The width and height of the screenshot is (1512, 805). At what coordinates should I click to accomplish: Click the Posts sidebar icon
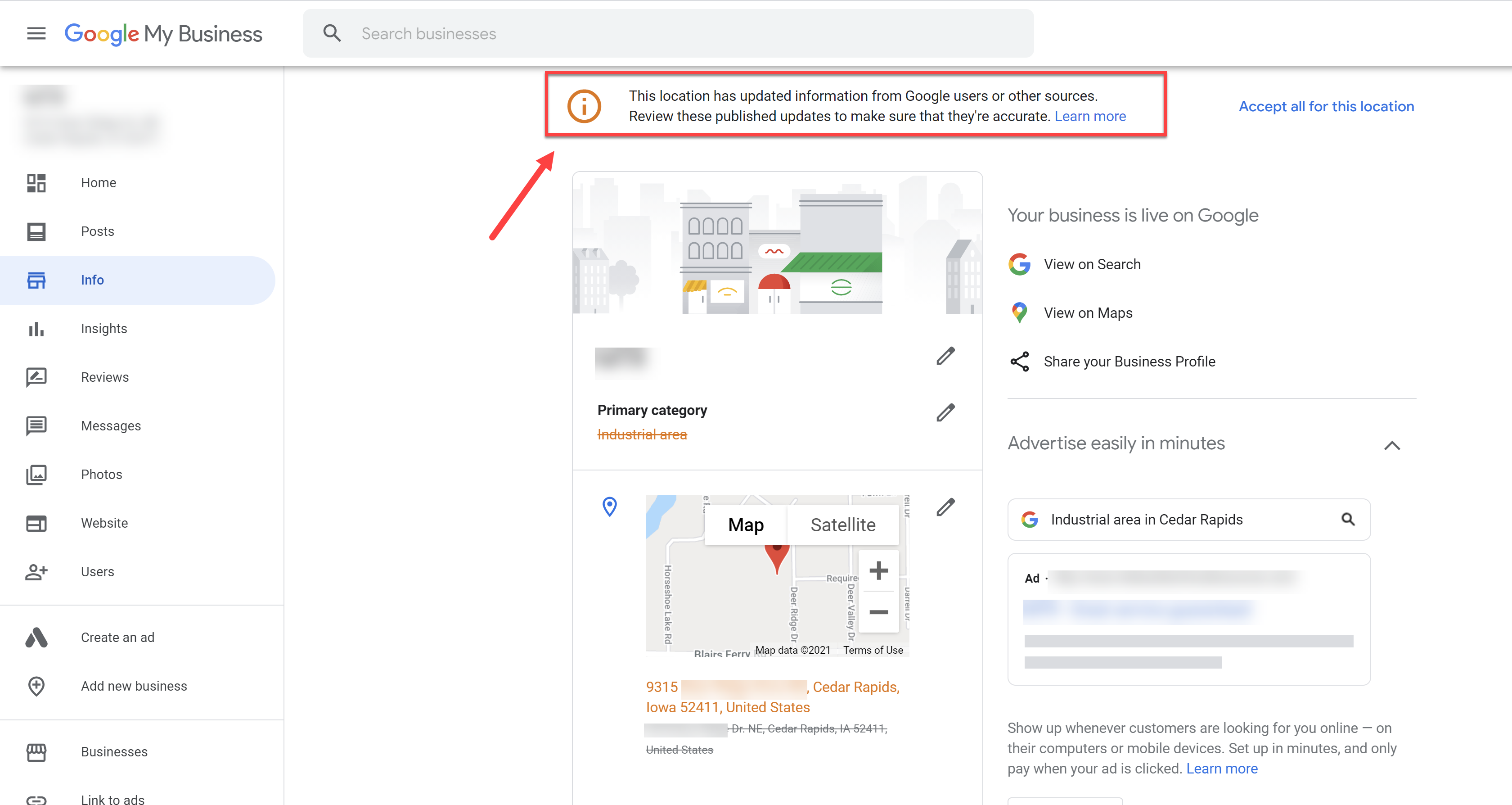point(36,231)
